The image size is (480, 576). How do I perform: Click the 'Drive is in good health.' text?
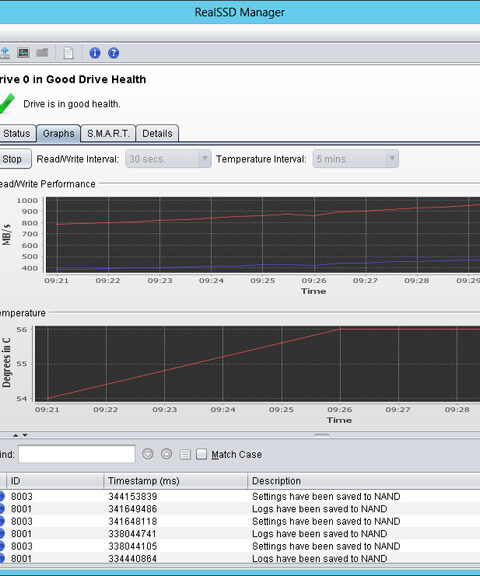pos(72,104)
